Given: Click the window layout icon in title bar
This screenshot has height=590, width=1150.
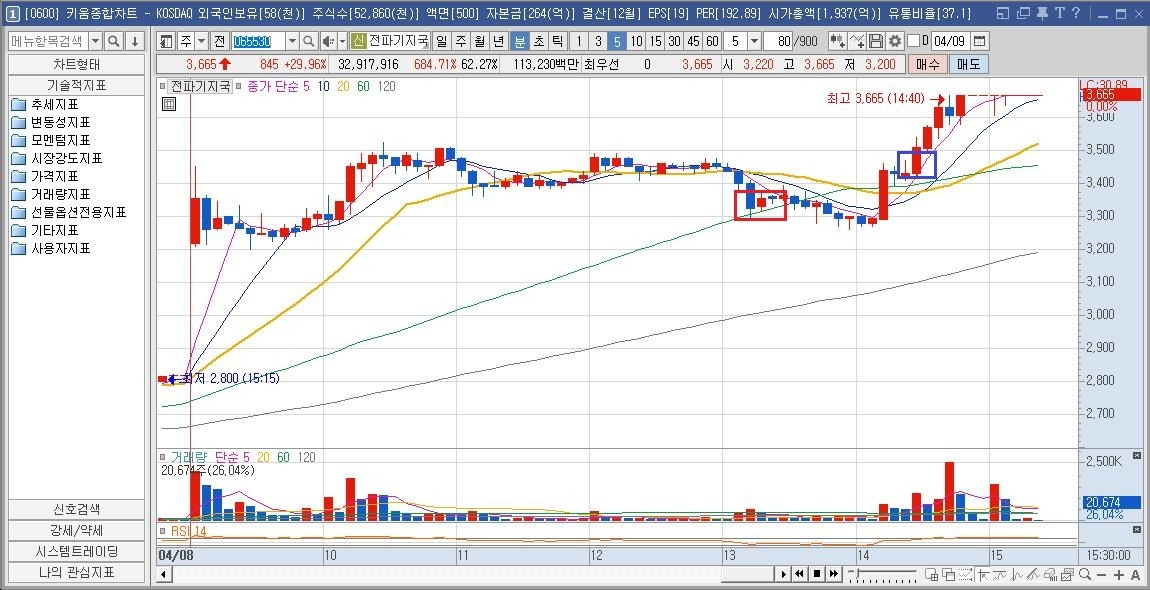Looking at the screenshot, I should tap(1004, 13).
